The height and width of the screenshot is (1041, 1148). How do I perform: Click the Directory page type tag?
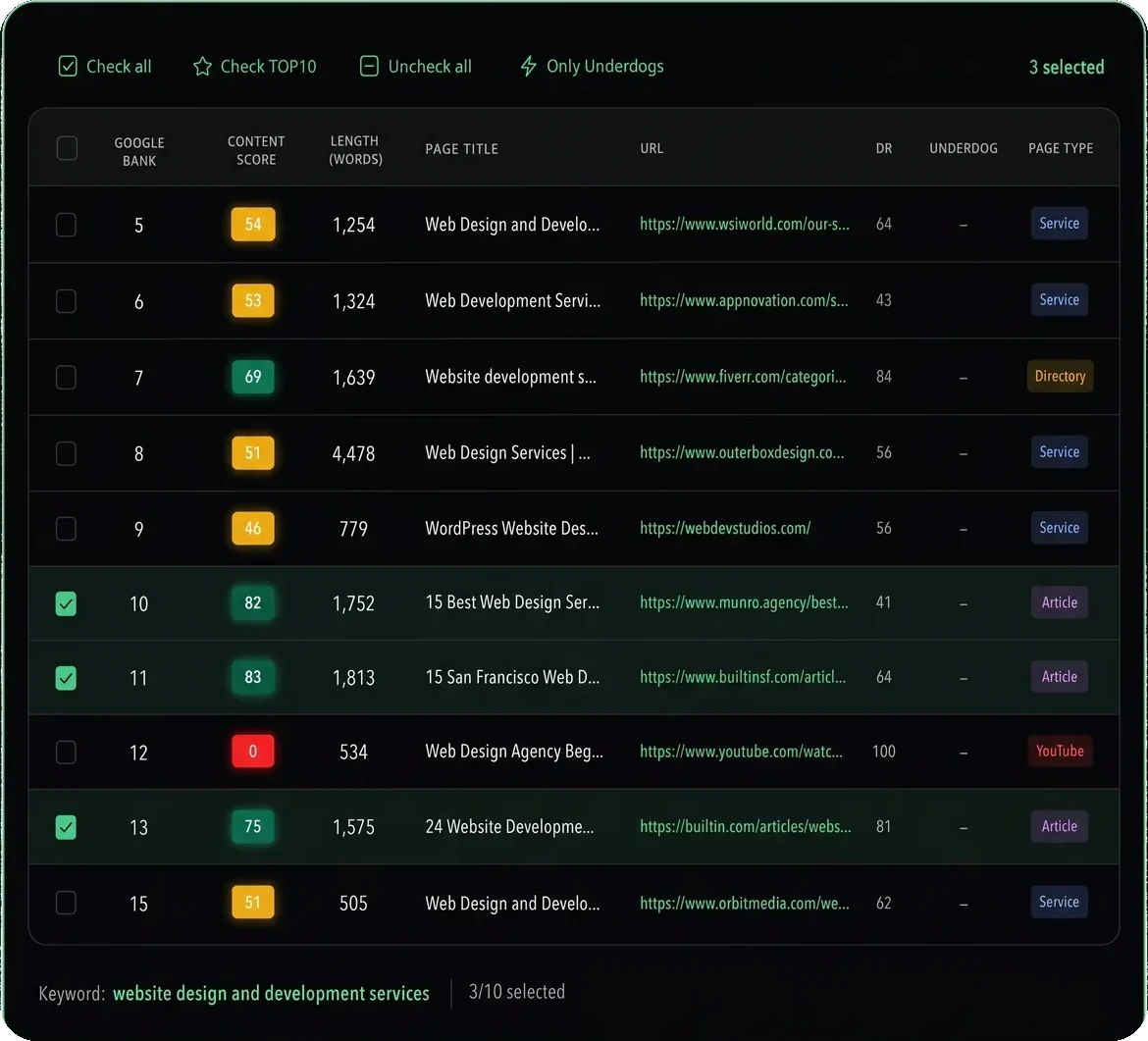click(x=1060, y=377)
